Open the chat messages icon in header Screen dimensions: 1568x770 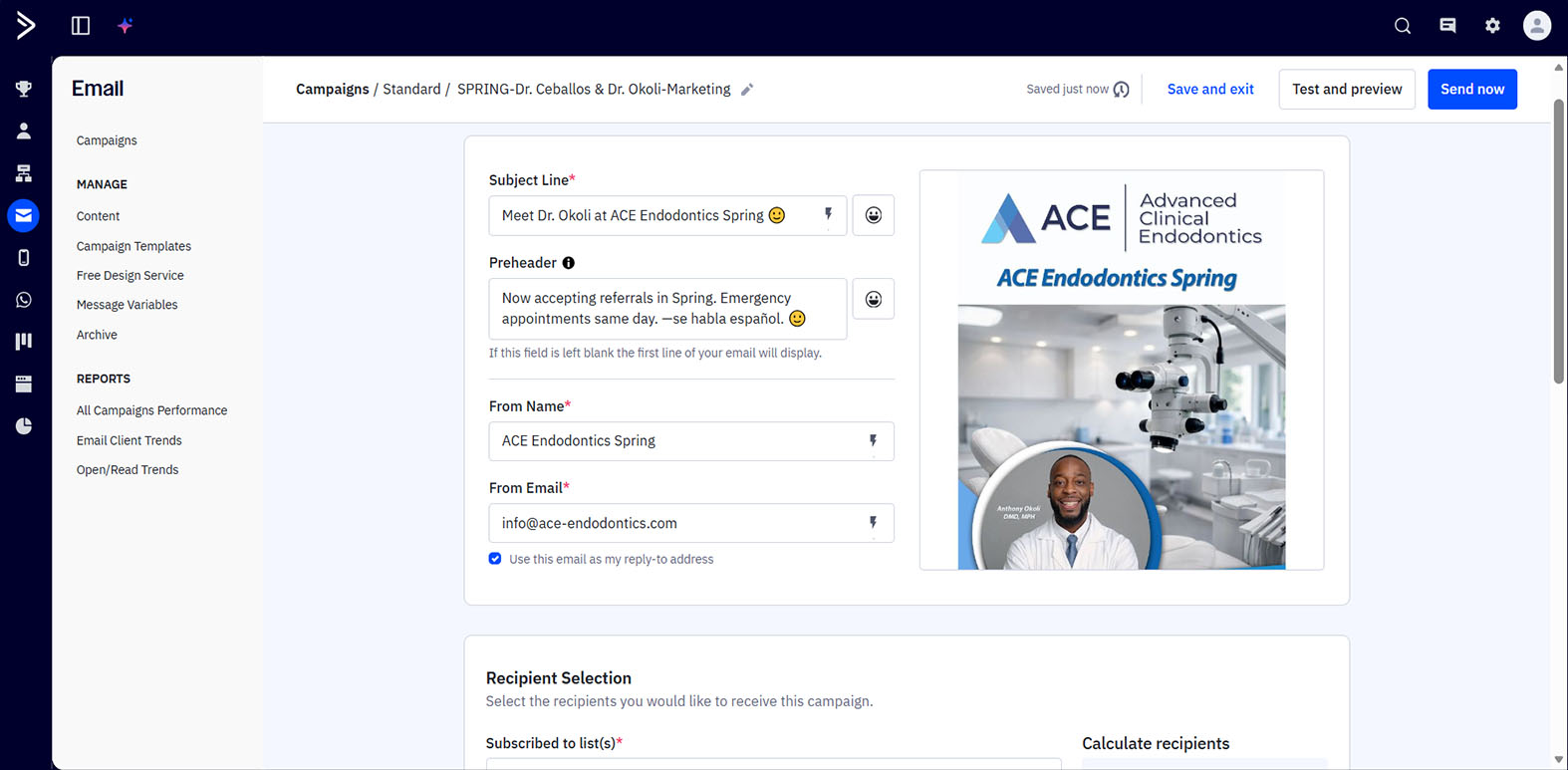(x=1447, y=26)
